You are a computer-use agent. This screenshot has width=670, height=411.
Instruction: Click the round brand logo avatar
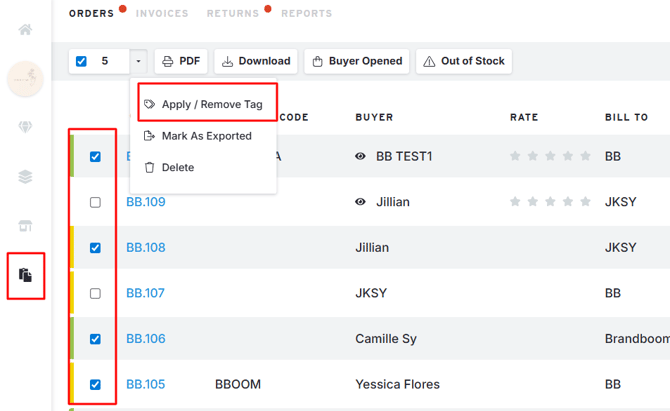pyautogui.click(x=25, y=78)
